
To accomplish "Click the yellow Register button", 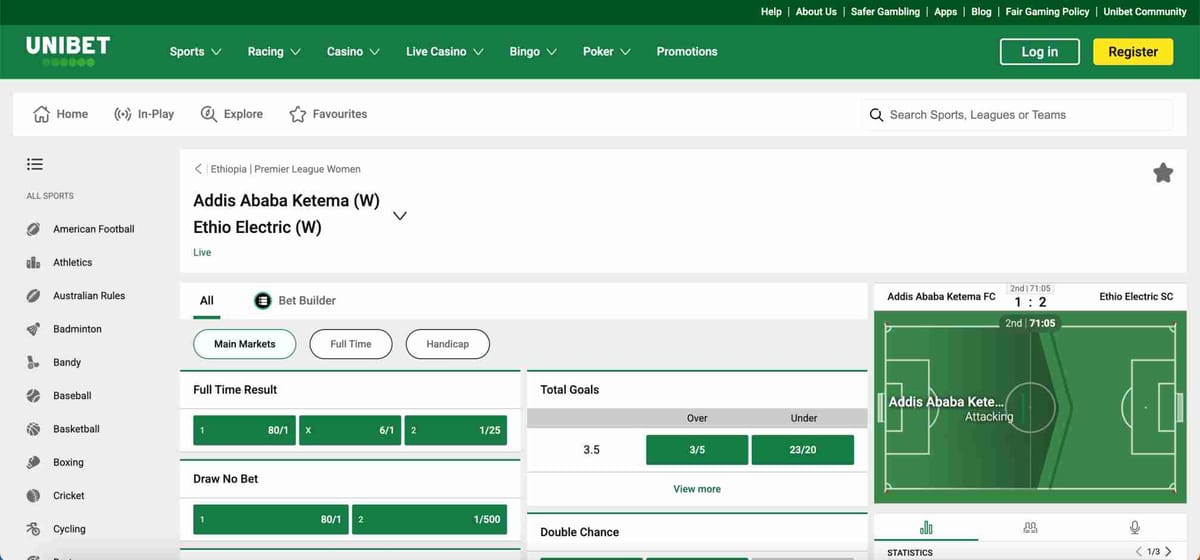I will (x=1133, y=52).
